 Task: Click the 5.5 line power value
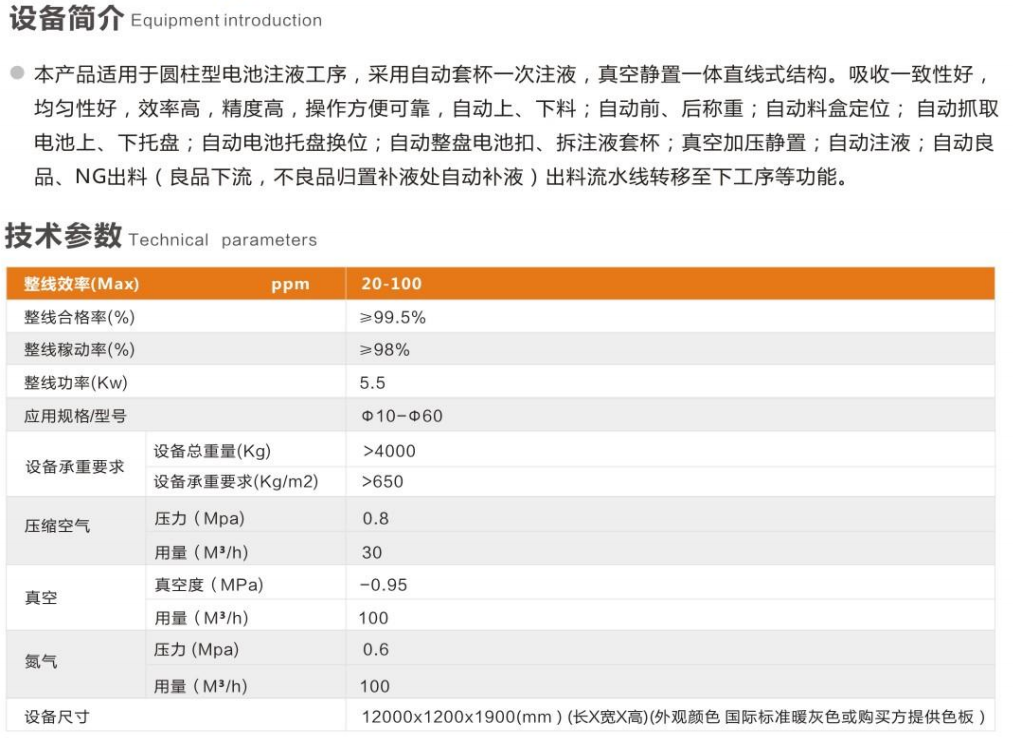[x=372, y=383]
